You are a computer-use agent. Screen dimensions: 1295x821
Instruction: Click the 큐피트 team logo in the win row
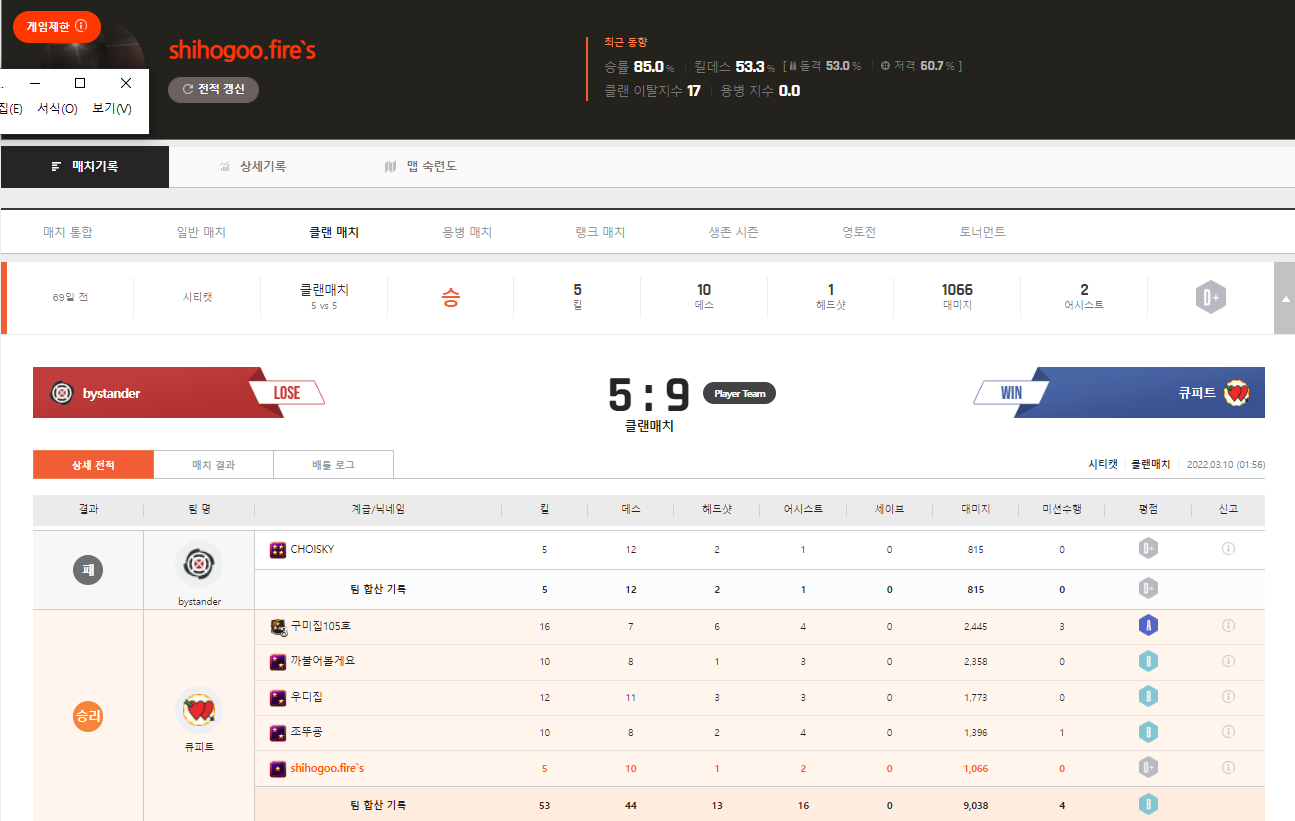tap(198, 711)
